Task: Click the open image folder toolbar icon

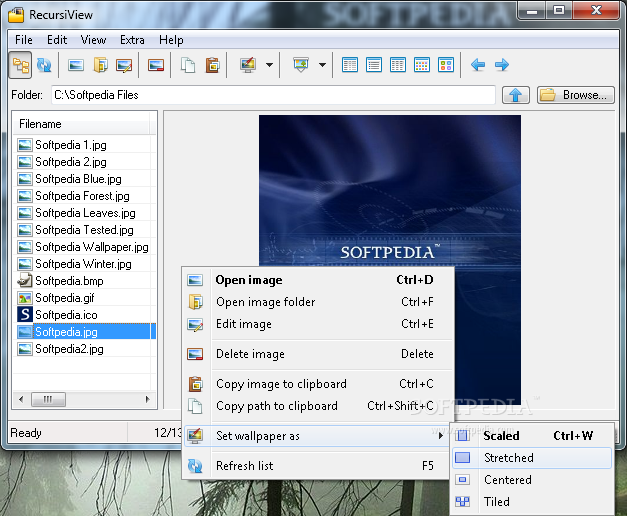Action: [100, 65]
